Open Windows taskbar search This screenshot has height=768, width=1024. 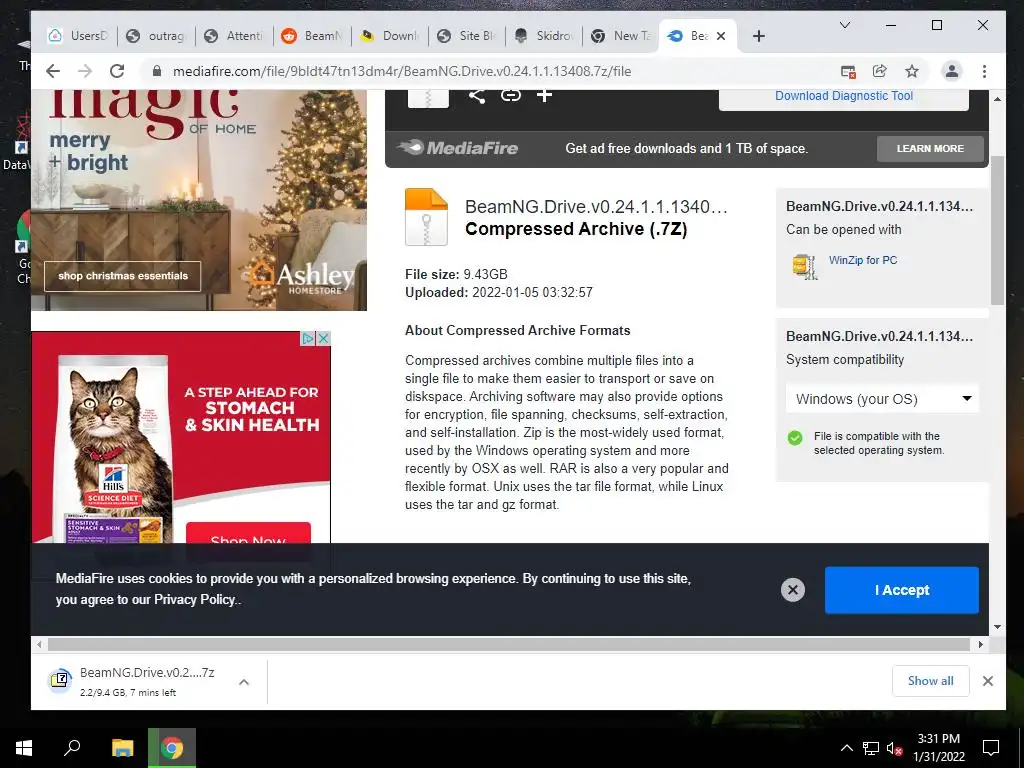pos(72,747)
